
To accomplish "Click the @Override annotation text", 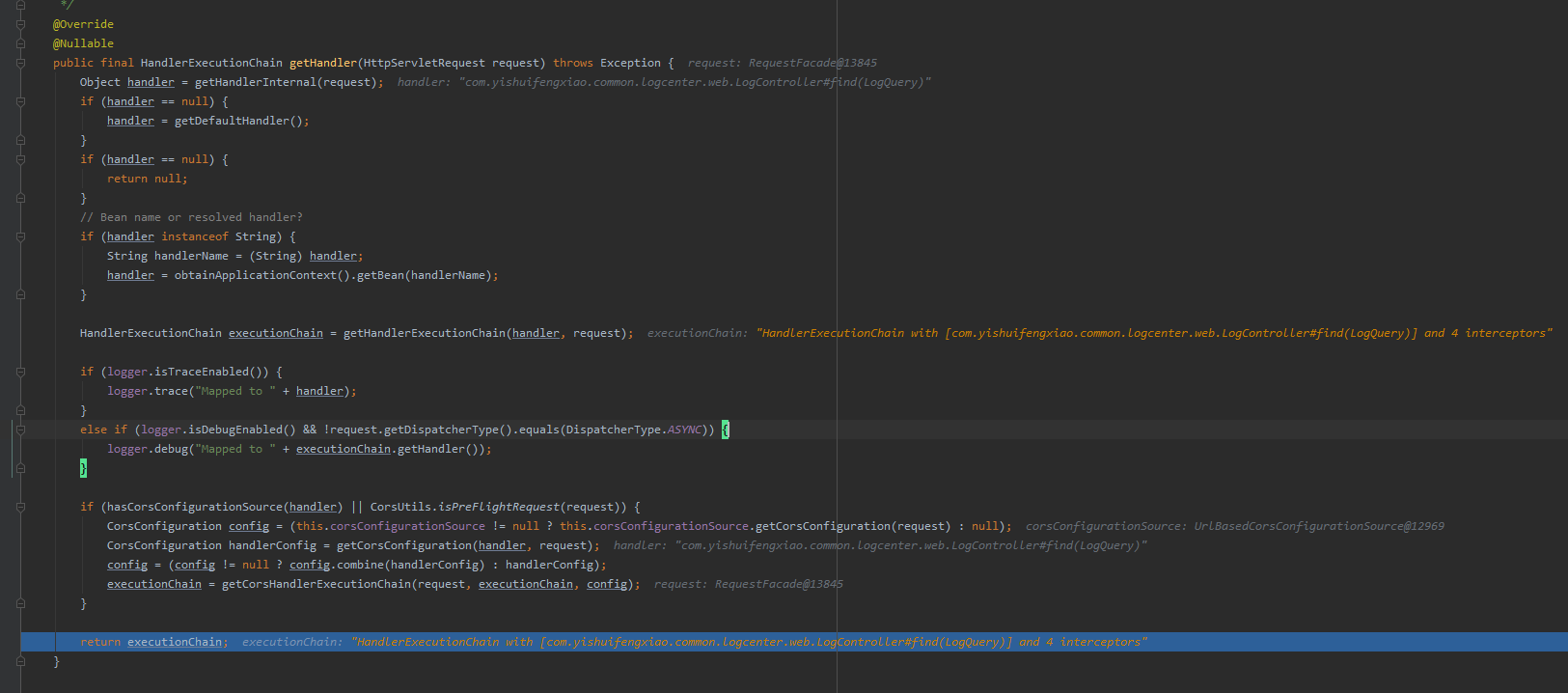I will point(83,24).
